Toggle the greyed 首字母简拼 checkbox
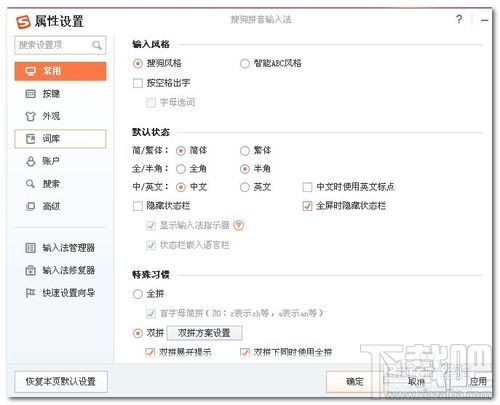 pyautogui.click(x=151, y=313)
